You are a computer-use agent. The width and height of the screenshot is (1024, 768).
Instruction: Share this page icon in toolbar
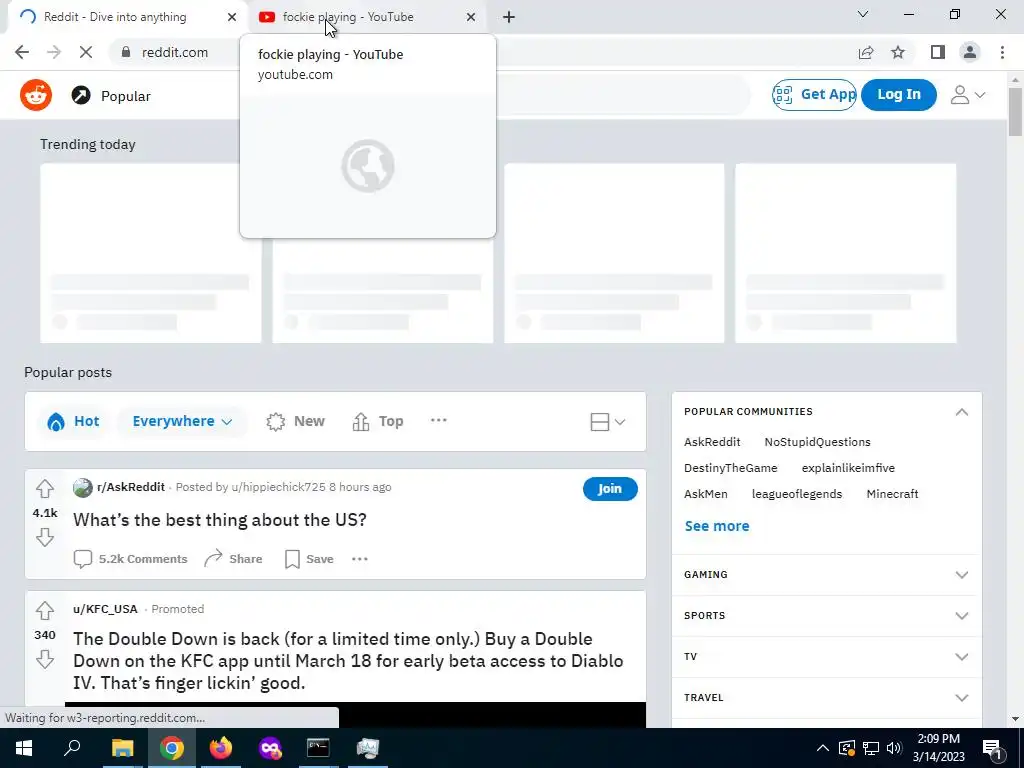[866, 52]
